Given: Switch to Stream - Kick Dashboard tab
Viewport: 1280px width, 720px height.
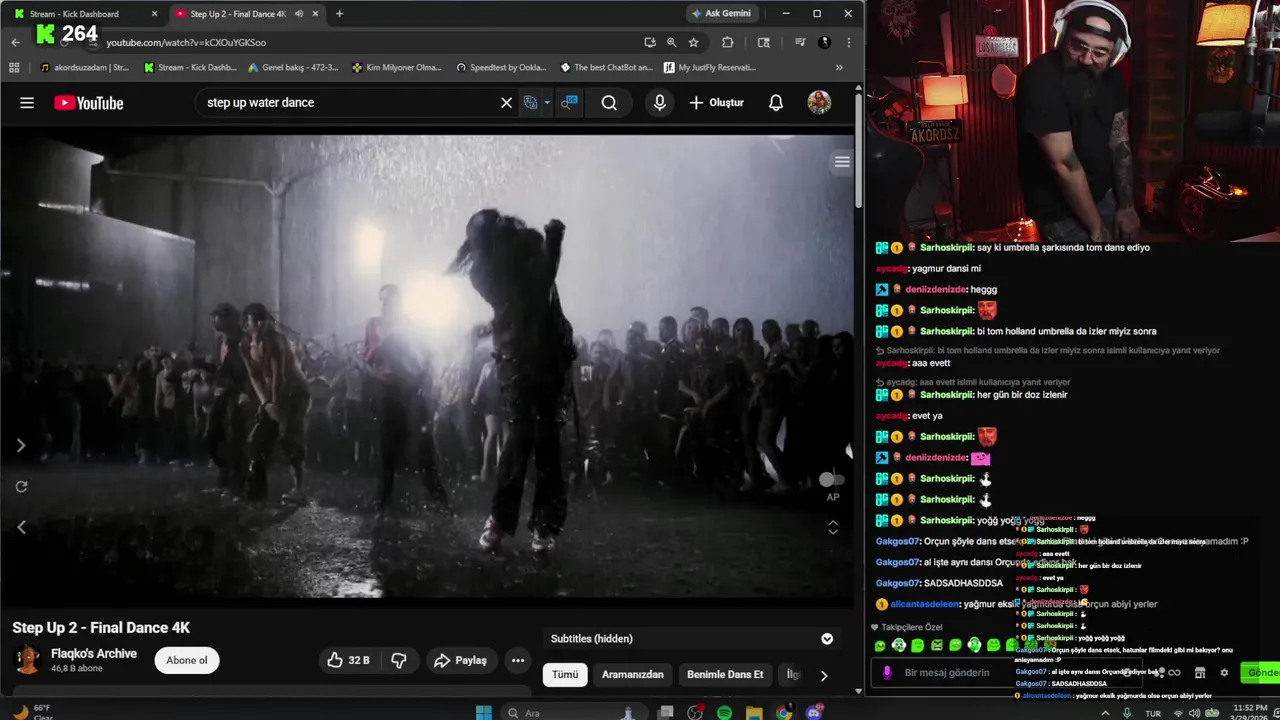Looking at the screenshot, I should (82, 14).
